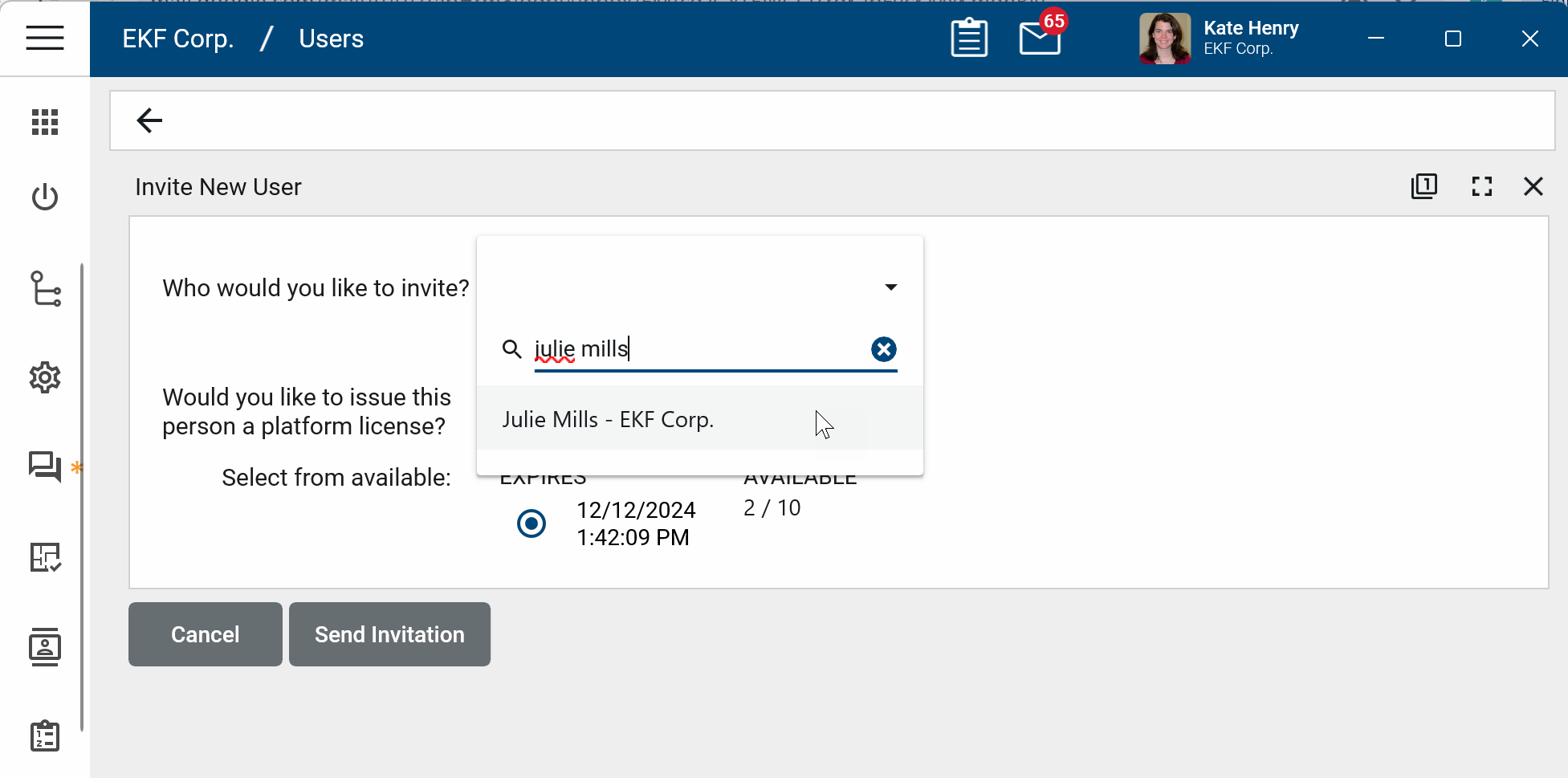Screen dimensions: 1568x778
Task: Toggle fullscreen for Invite New User panel
Action: coord(1481,186)
